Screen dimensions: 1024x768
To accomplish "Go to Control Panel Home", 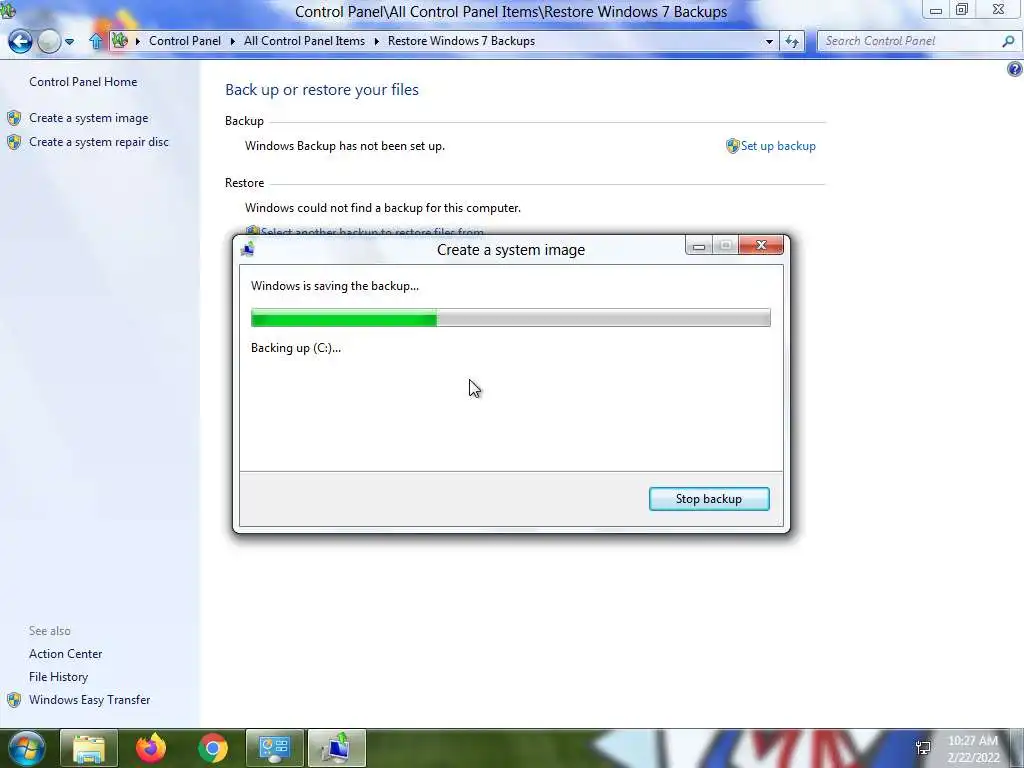I will 83,82.
